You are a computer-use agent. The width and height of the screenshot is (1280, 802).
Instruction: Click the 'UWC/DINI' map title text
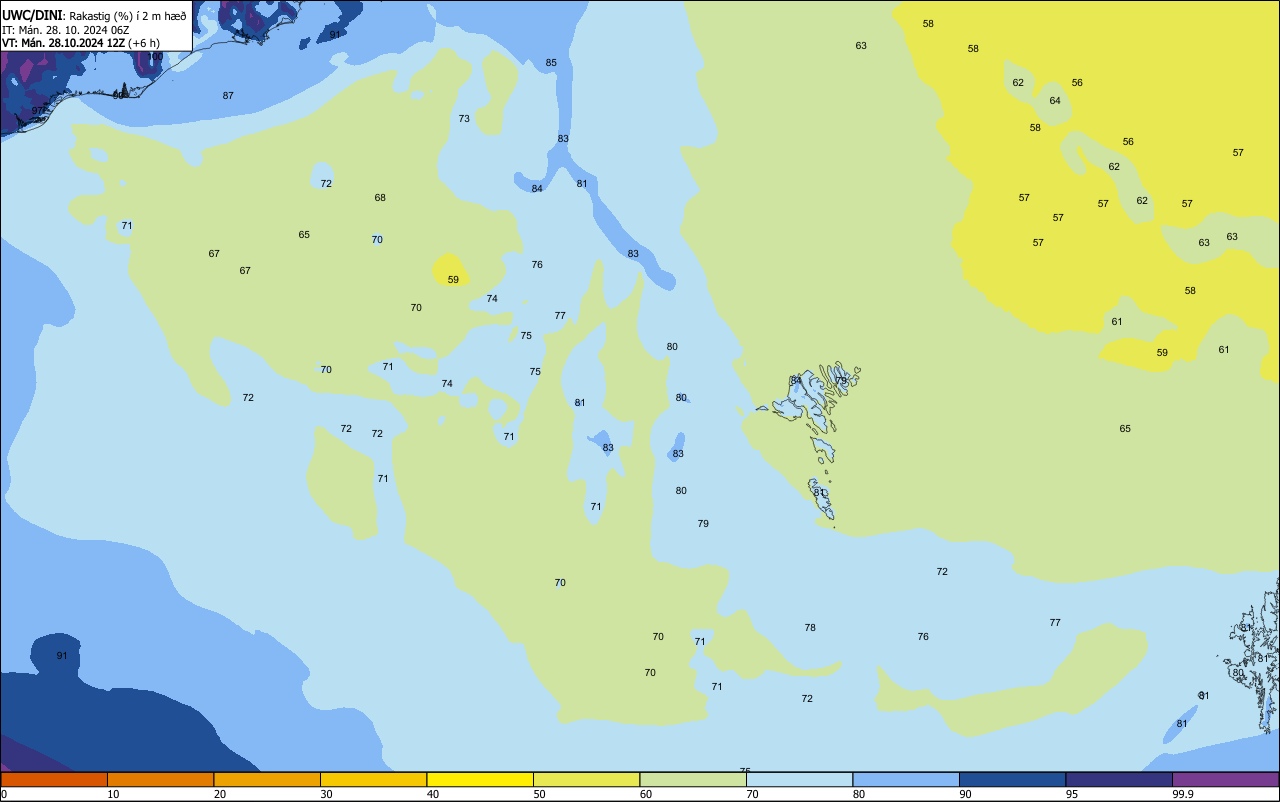32,16
